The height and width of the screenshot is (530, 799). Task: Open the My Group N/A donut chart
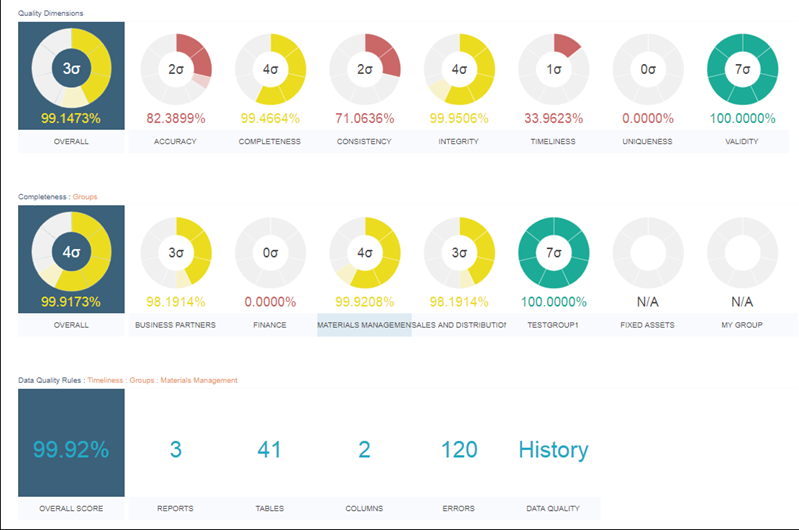tap(742, 253)
